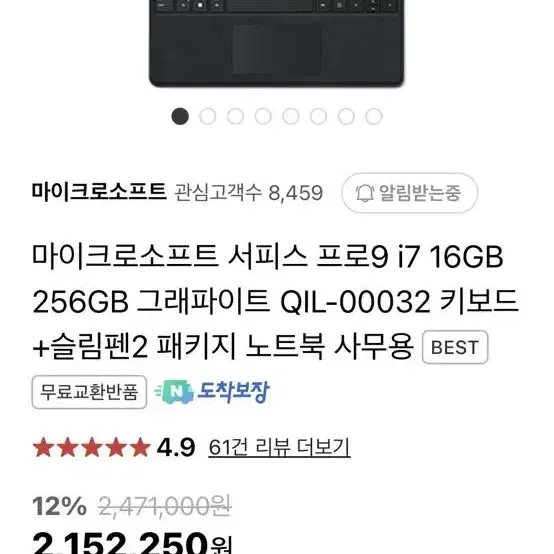Click the 무료교환반품 badge
The width and height of the screenshot is (554, 554).
pos(89,392)
